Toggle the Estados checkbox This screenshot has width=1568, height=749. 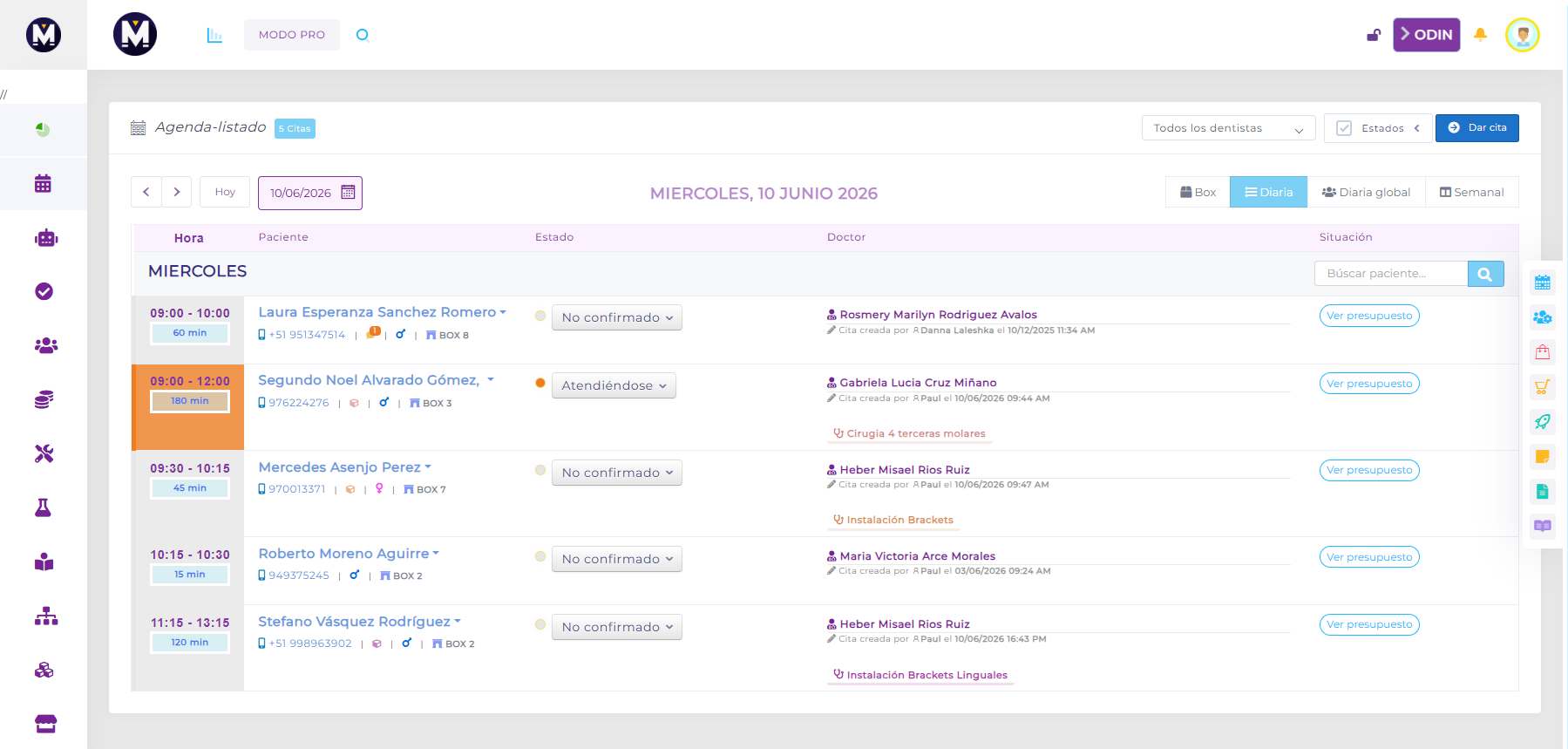pyautogui.click(x=1344, y=128)
